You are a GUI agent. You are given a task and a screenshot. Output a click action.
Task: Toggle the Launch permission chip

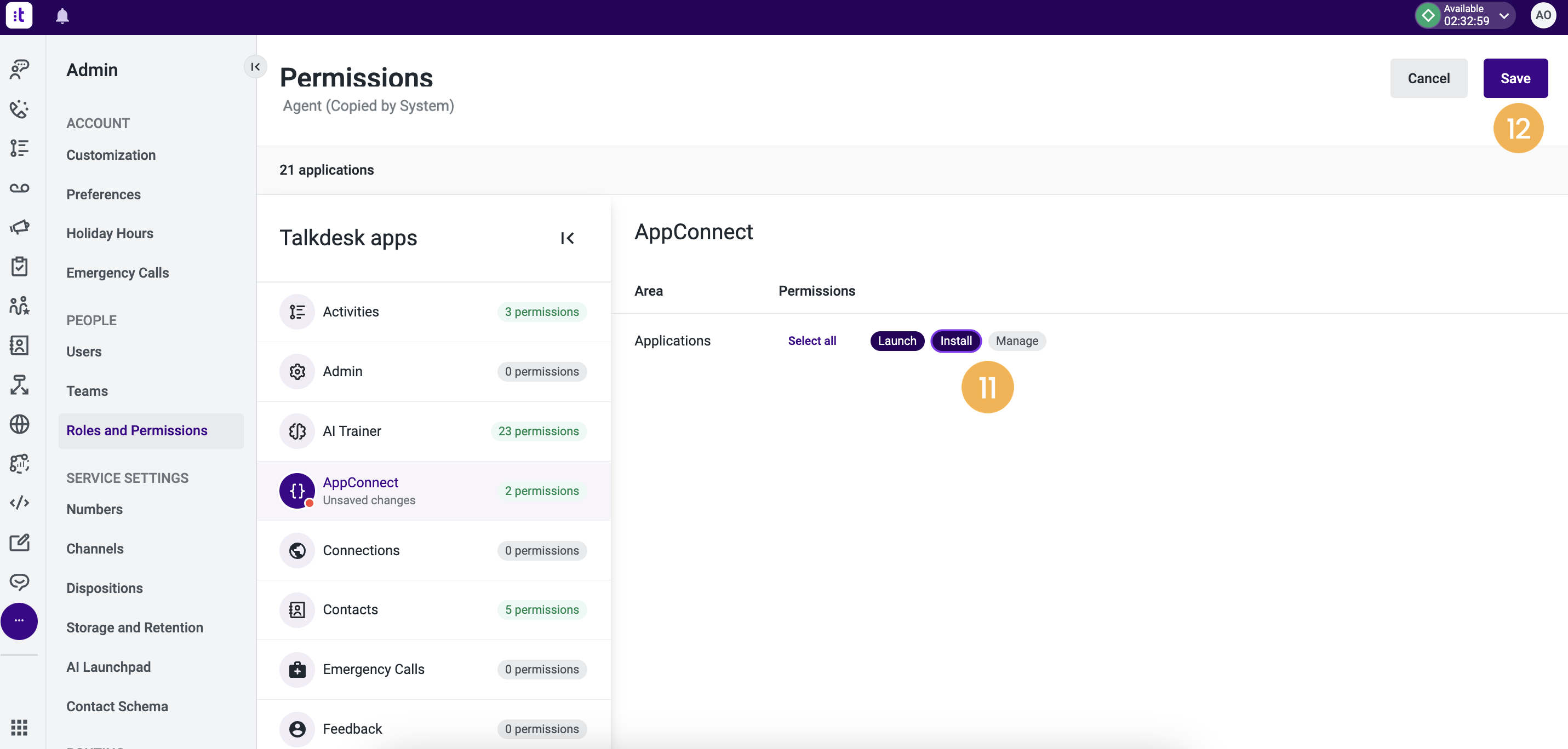897,341
